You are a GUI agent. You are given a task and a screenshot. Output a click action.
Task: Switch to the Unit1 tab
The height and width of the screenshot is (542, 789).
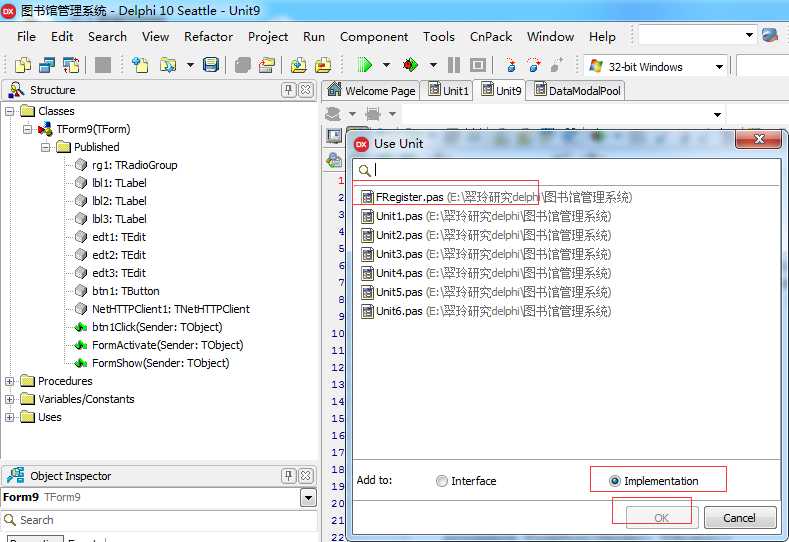(449, 91)
